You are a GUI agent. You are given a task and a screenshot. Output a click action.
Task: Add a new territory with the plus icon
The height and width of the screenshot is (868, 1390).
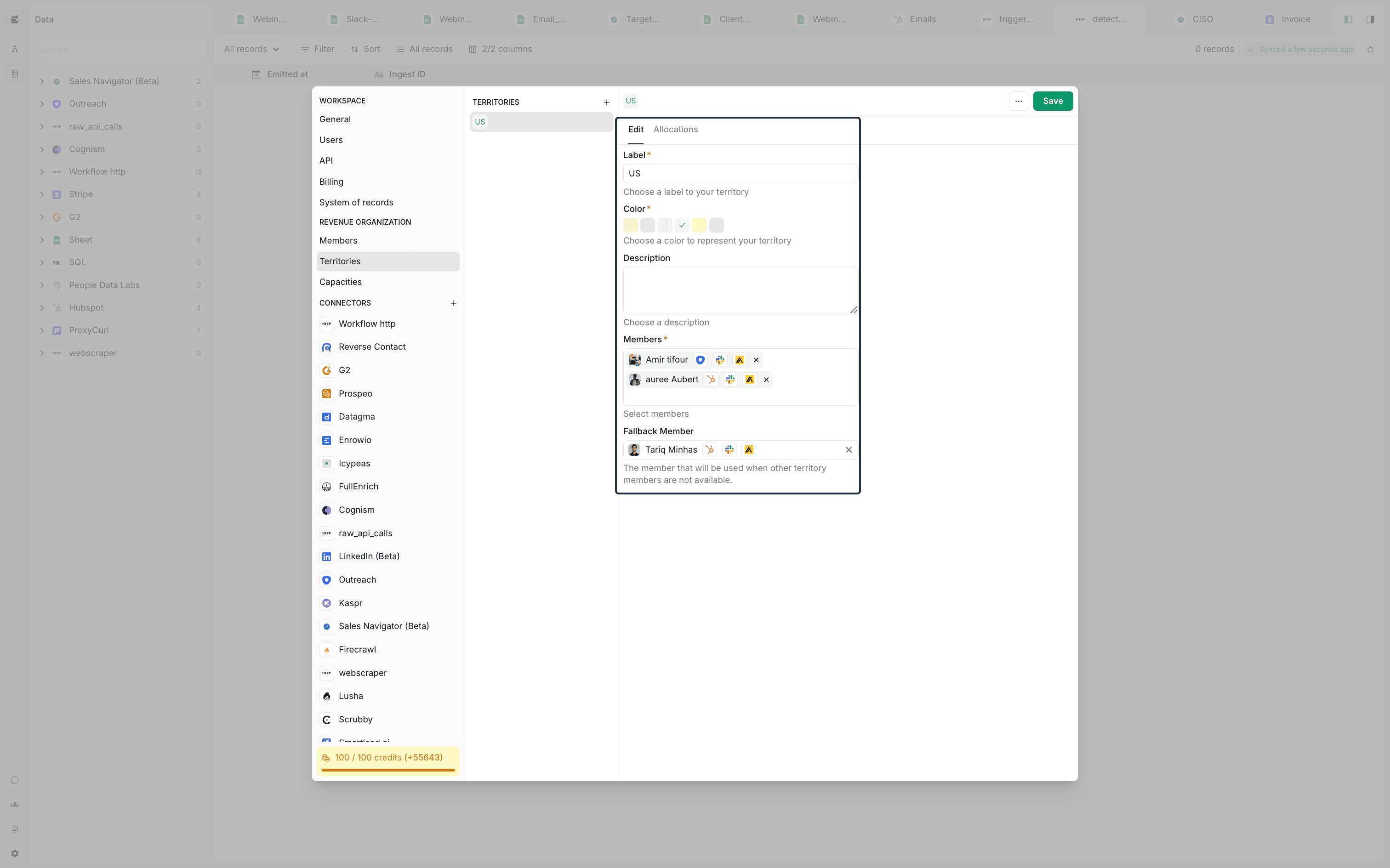tap(606, 102)
